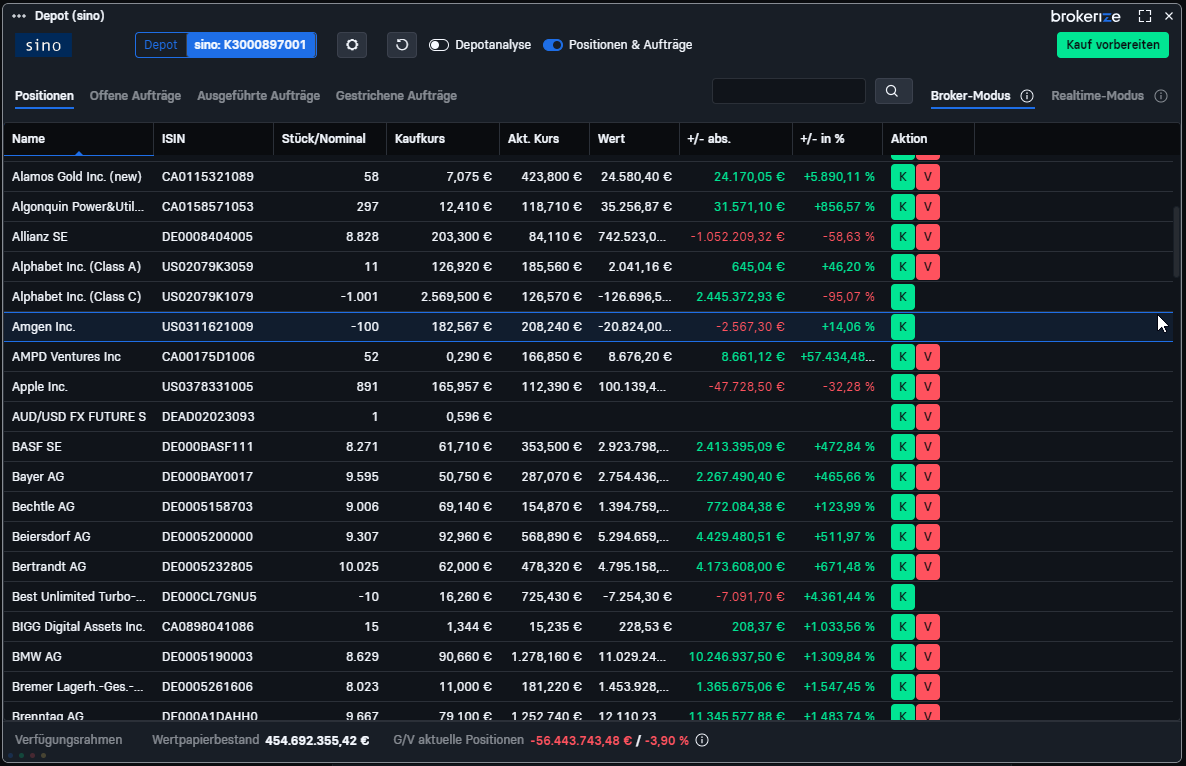The width and height of the screenshot is (1186, 766).
Task: Click K buy button for Beiersdorf AG
Action: [902, 537]
